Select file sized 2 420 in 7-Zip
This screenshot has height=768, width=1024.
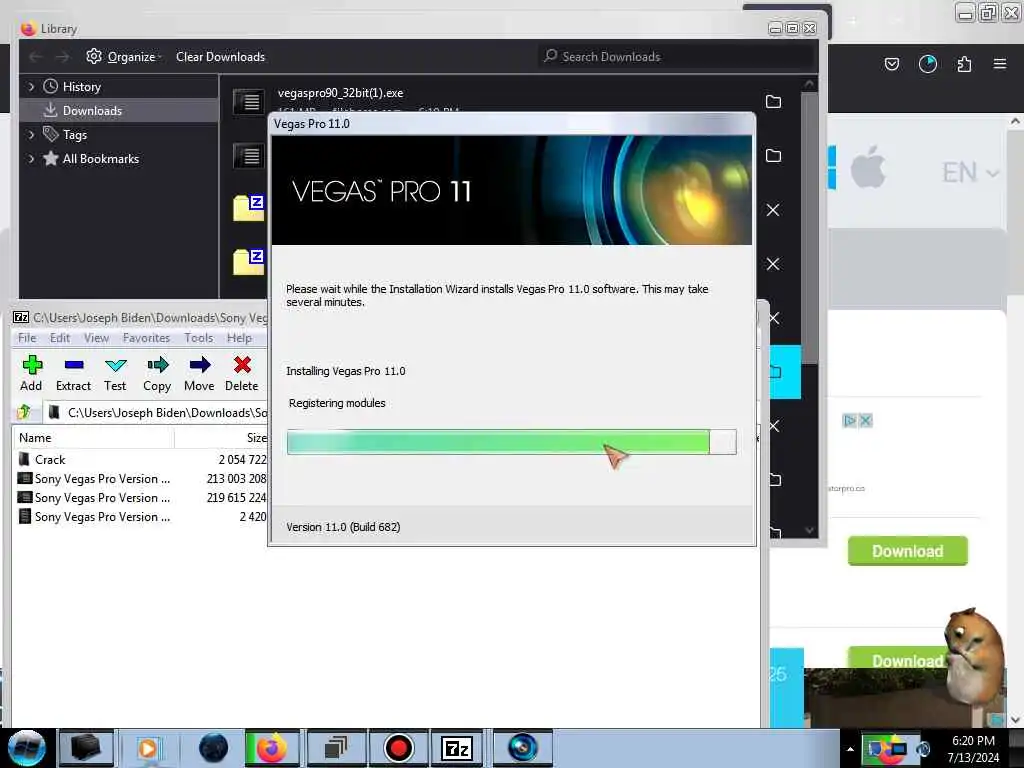point(140,517)
